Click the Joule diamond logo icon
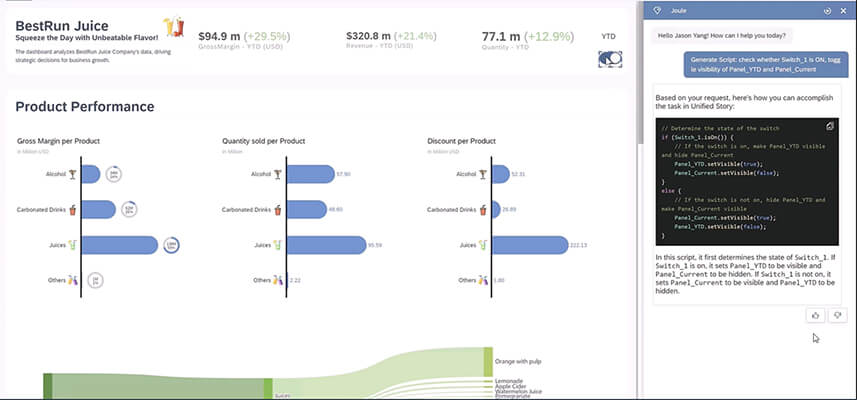This screenshot has height=400, width=857. point(657,10)
